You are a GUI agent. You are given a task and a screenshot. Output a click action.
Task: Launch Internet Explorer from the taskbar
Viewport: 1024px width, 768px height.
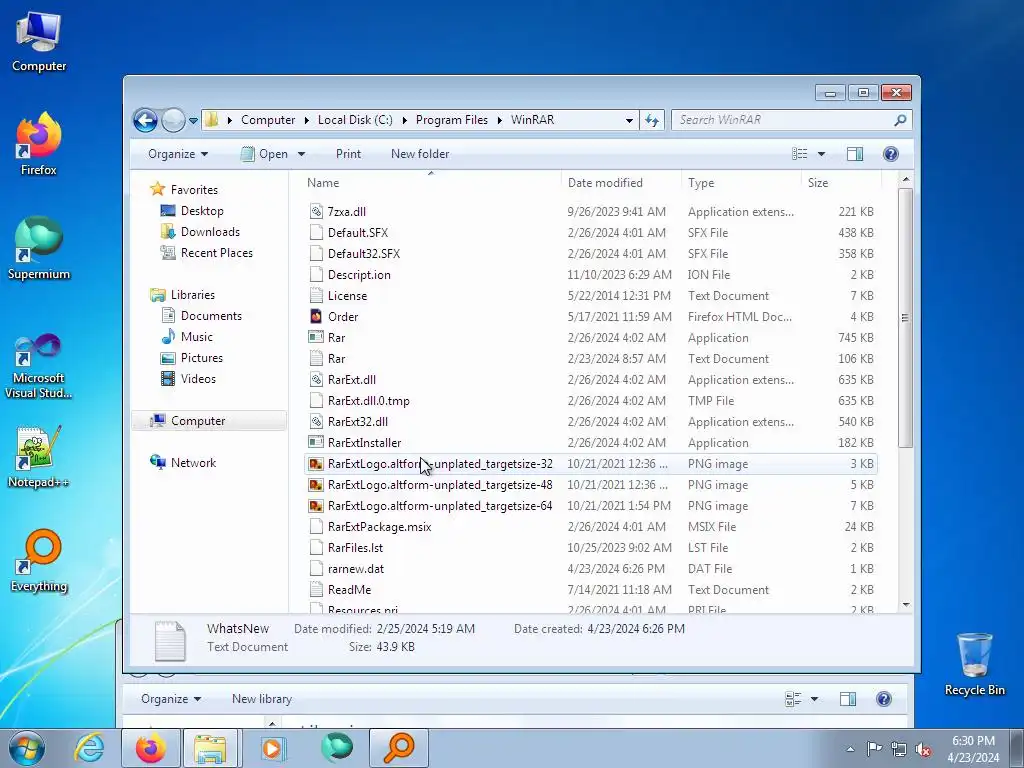click(89, 748)
